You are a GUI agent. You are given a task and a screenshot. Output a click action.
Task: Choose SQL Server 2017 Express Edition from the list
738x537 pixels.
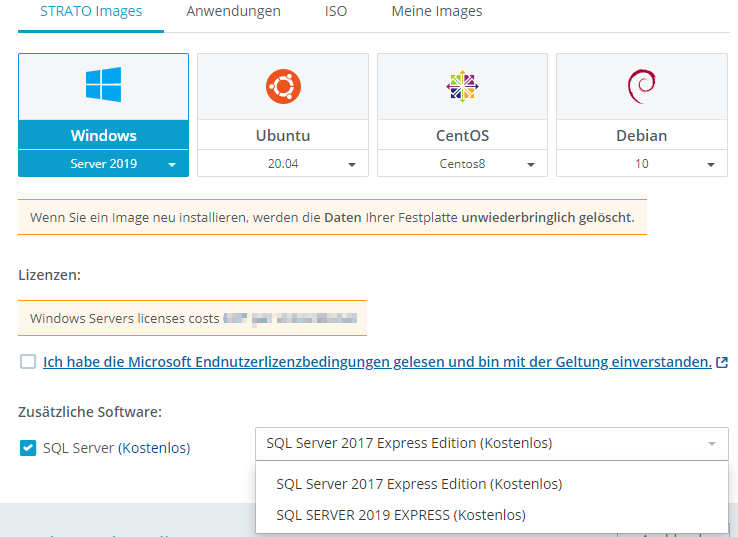[492, 484]
